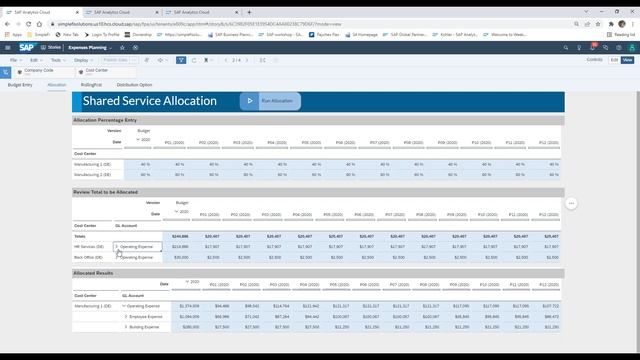Click the highlighted filter toolbar icon
Image resolution: width=640 pixels, height=360 pixels.
click(181, 60)
